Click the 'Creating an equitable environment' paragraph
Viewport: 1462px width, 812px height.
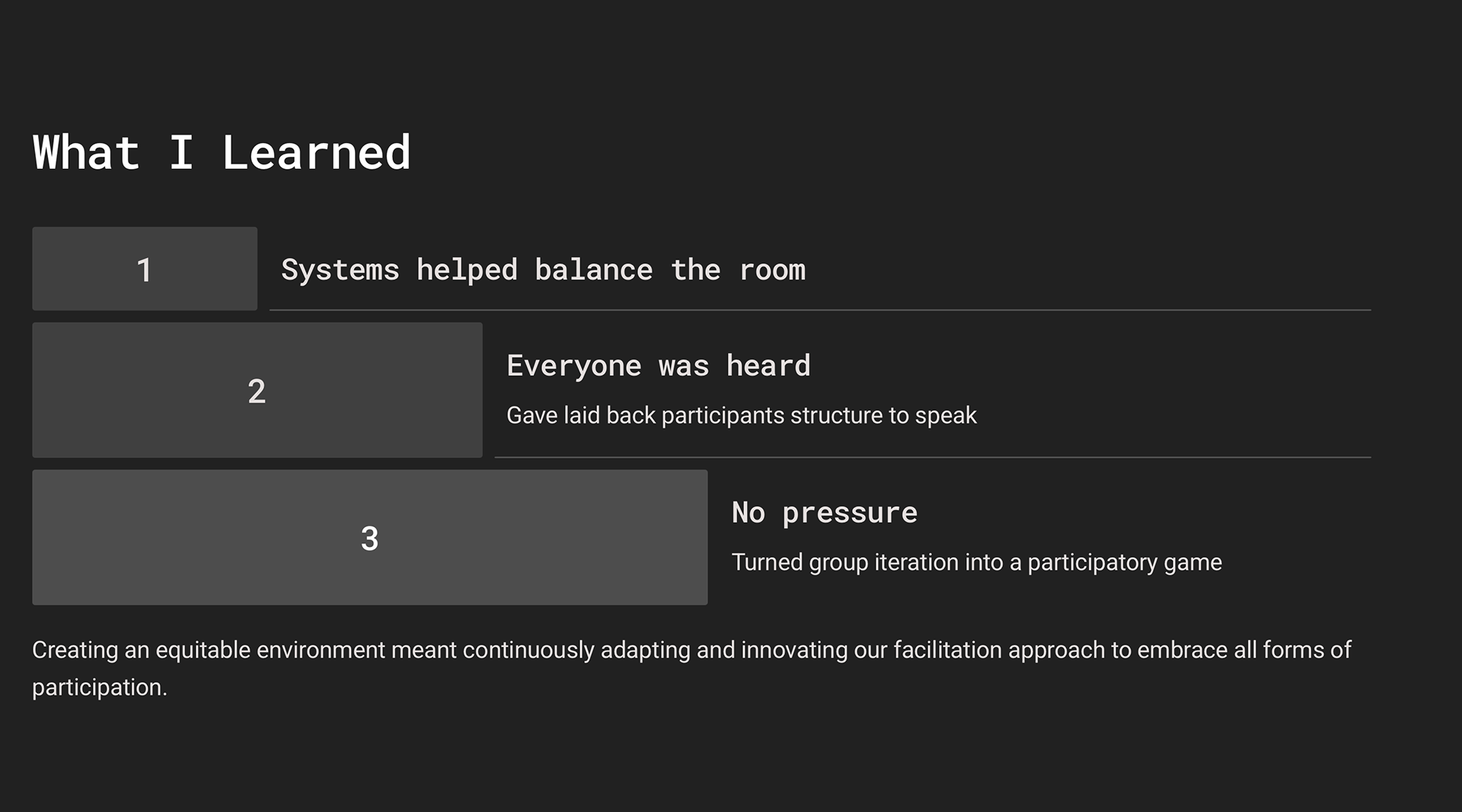pyautogui.click(x=691, y=668)
